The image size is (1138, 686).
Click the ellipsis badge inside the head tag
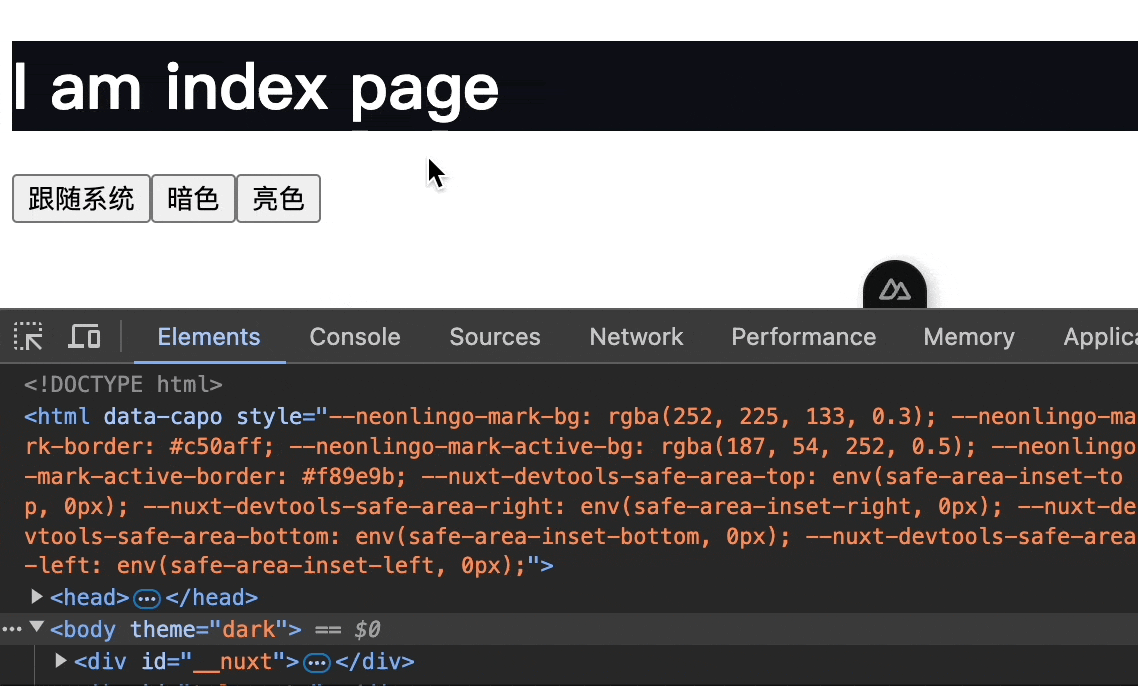[147, 598]
